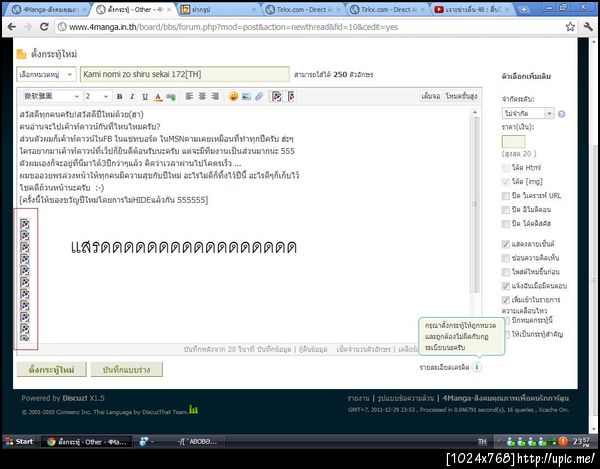Open the ไม่จำกัด restriction level dropdown
The width and height of the screenshot is (600, 469).
pyautogui.click(x=528, y=113)
